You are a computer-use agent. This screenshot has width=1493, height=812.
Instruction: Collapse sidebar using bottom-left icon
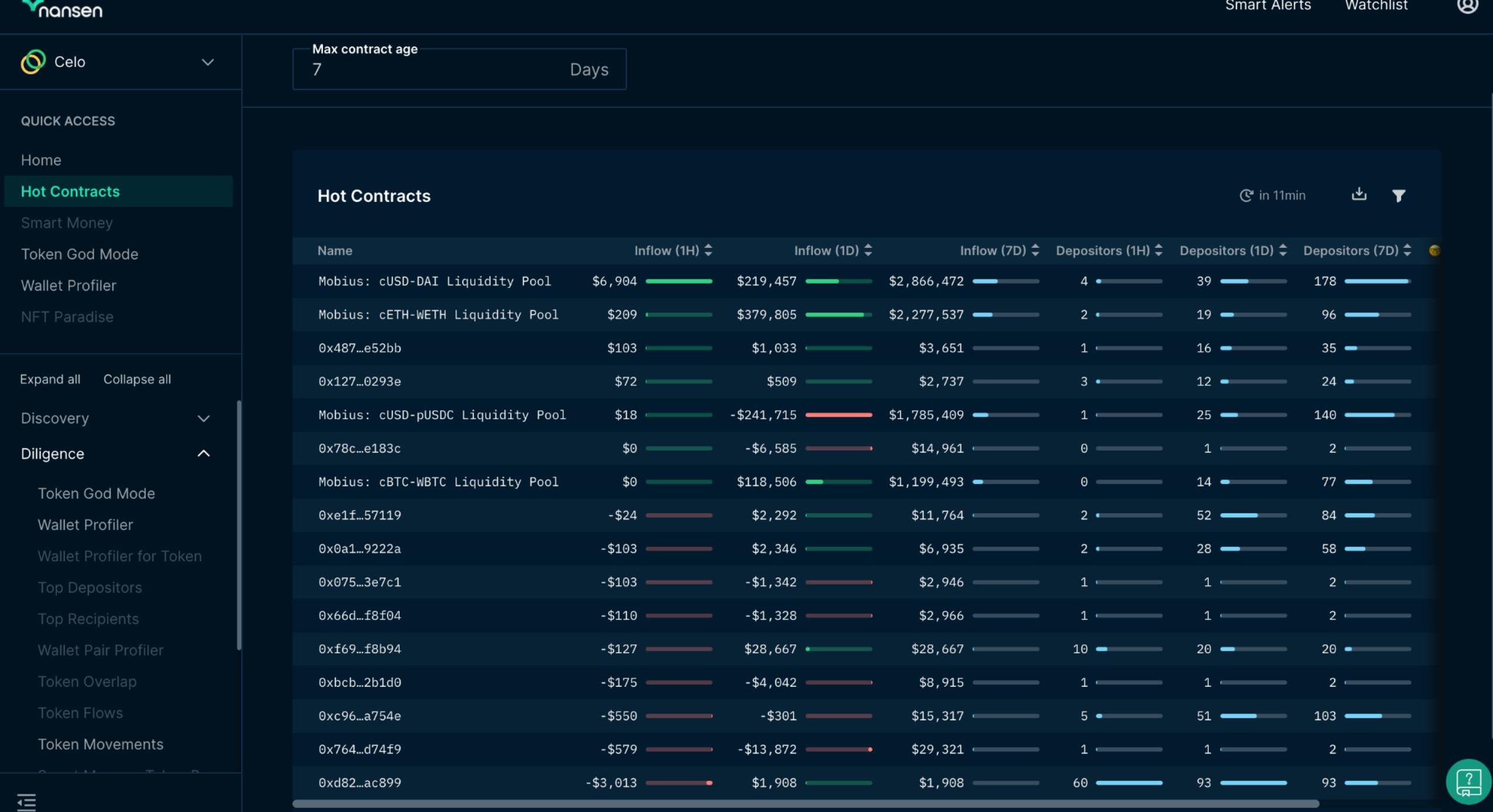pos(26,801)
